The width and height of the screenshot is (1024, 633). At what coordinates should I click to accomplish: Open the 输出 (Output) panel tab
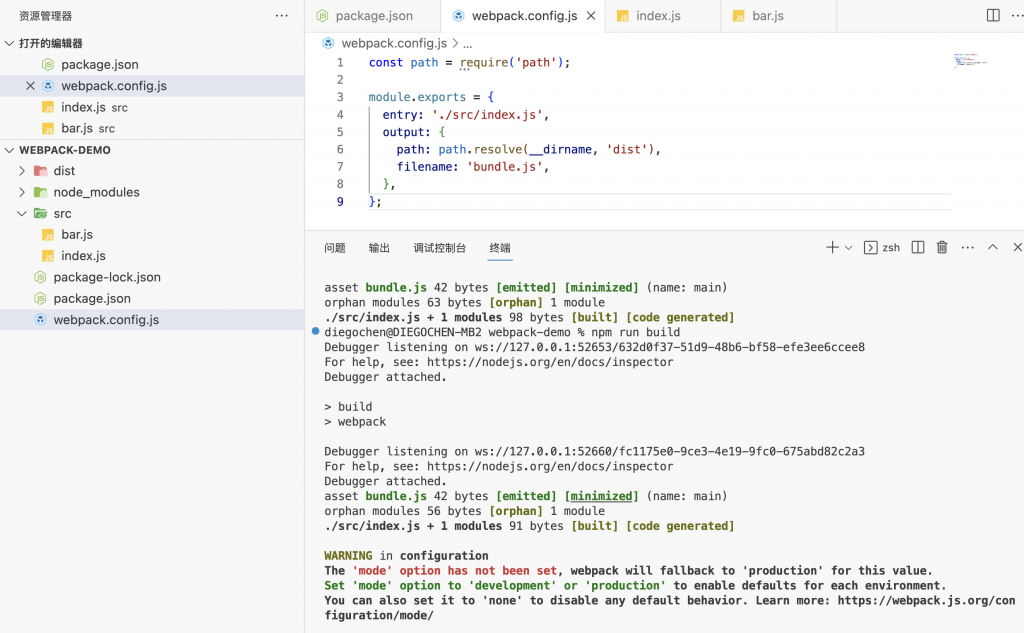pyautogui.click(x=379, y=248)
